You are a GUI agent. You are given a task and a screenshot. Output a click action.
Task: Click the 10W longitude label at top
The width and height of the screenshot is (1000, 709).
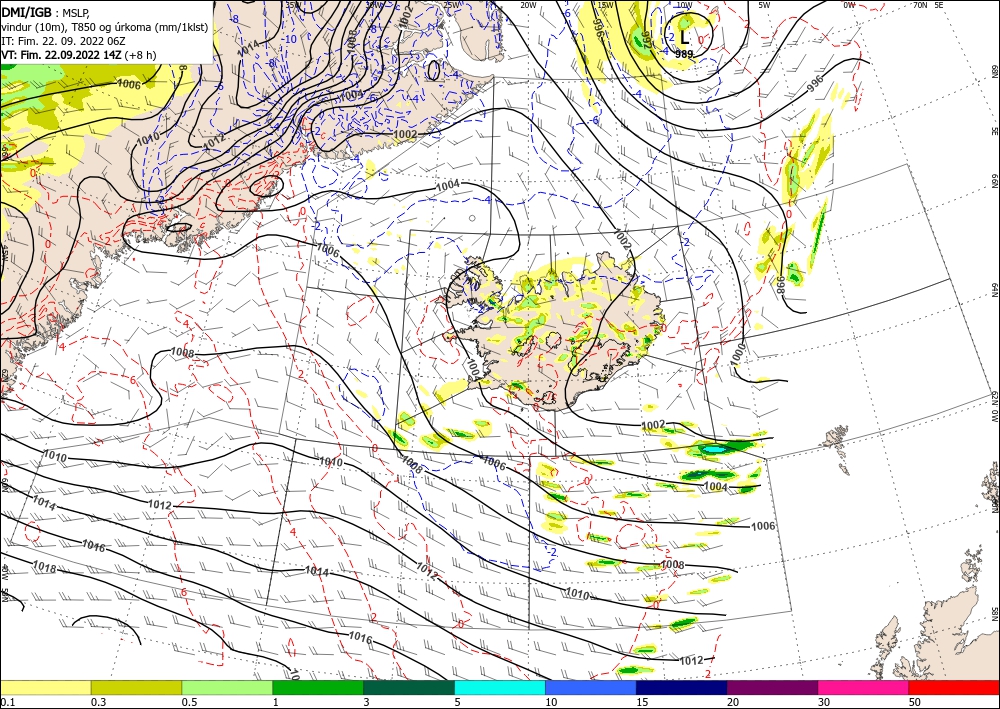684,5
